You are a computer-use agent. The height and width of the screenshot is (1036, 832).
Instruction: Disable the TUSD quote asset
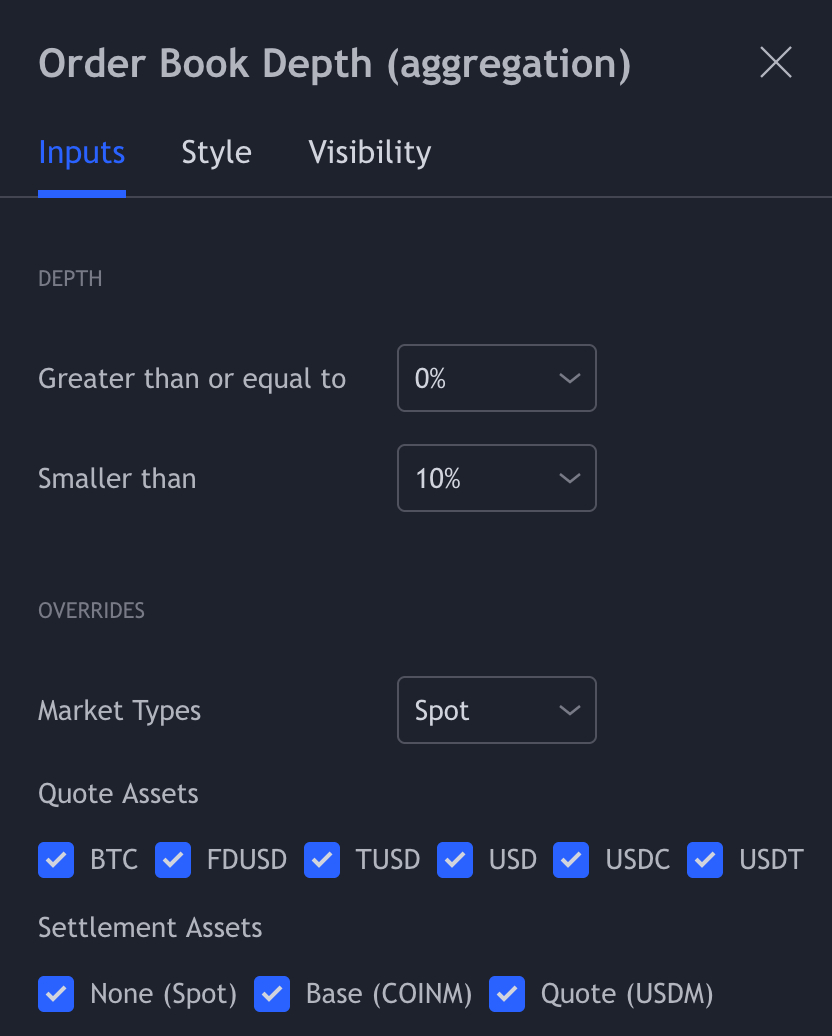point(322,859)
